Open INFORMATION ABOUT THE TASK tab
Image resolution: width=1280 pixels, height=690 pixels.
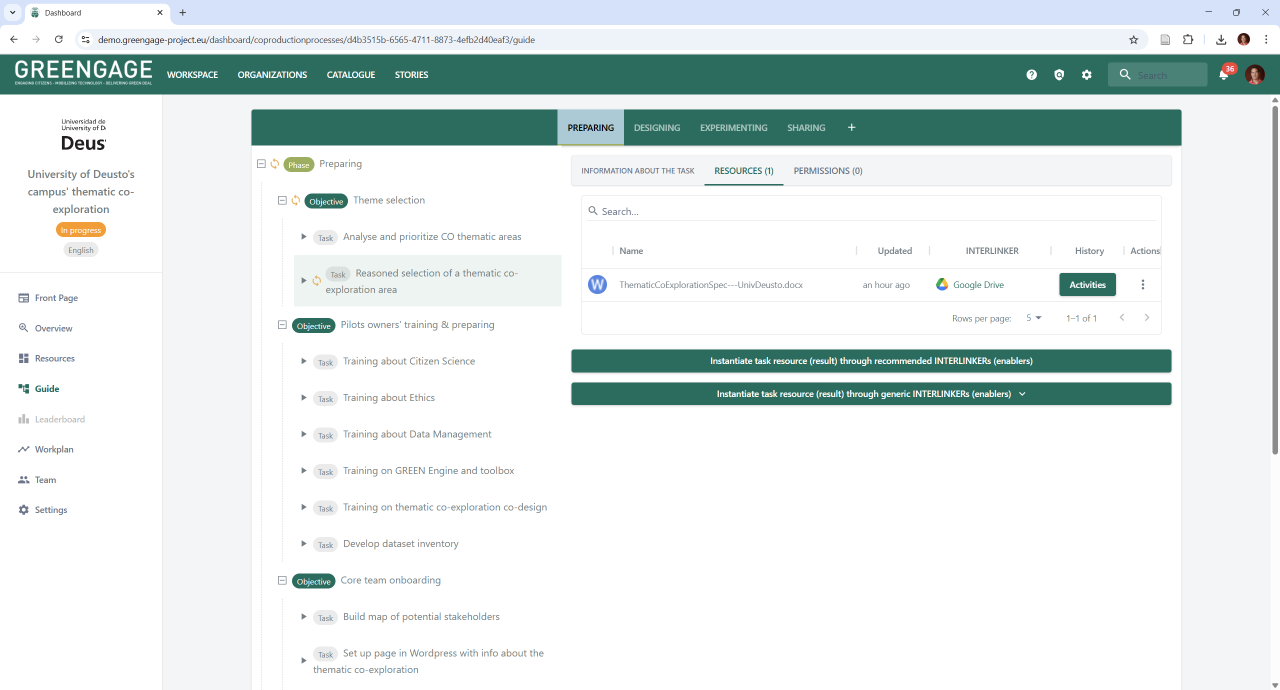pos(638,171)
